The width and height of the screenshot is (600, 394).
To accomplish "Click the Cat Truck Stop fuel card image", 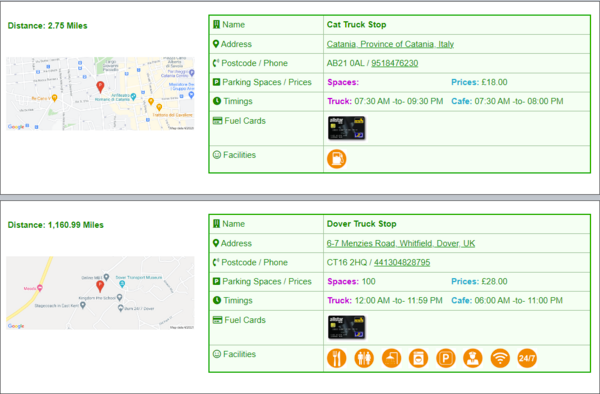I will 347,128.
